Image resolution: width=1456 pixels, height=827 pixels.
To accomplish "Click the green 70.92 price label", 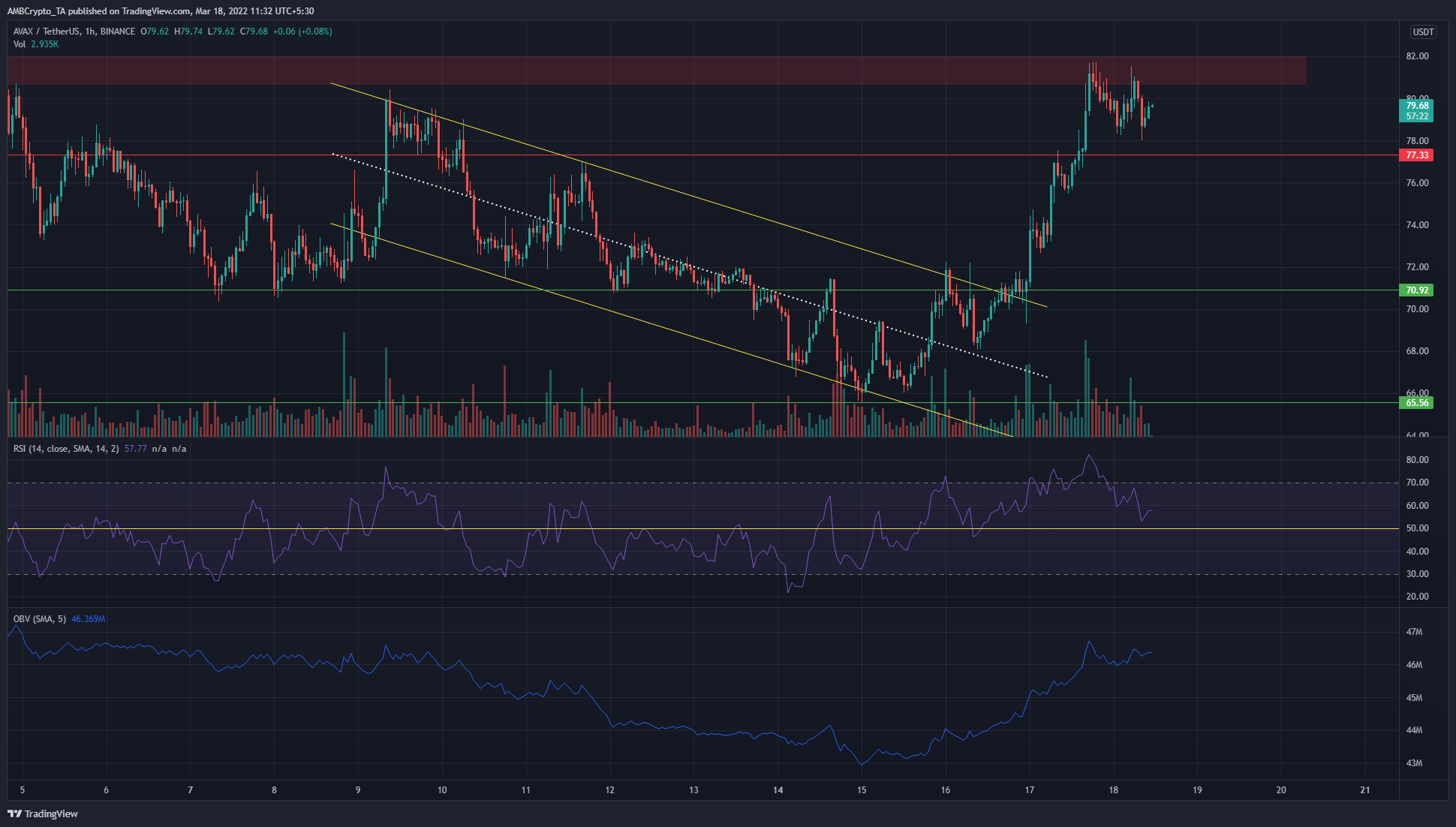I will pos(1416,290).
